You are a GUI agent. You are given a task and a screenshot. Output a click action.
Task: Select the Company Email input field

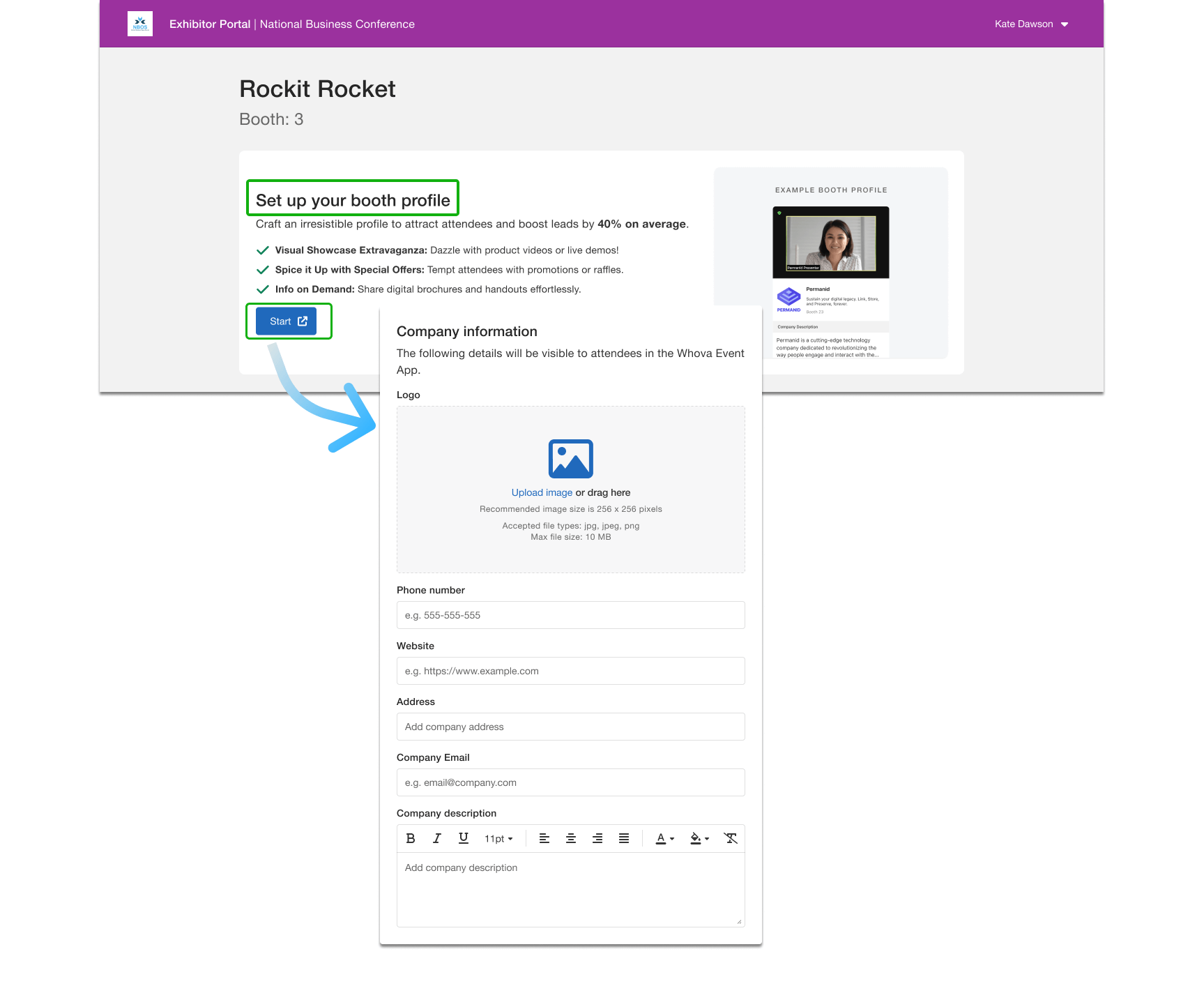click(x=570, y=783)
